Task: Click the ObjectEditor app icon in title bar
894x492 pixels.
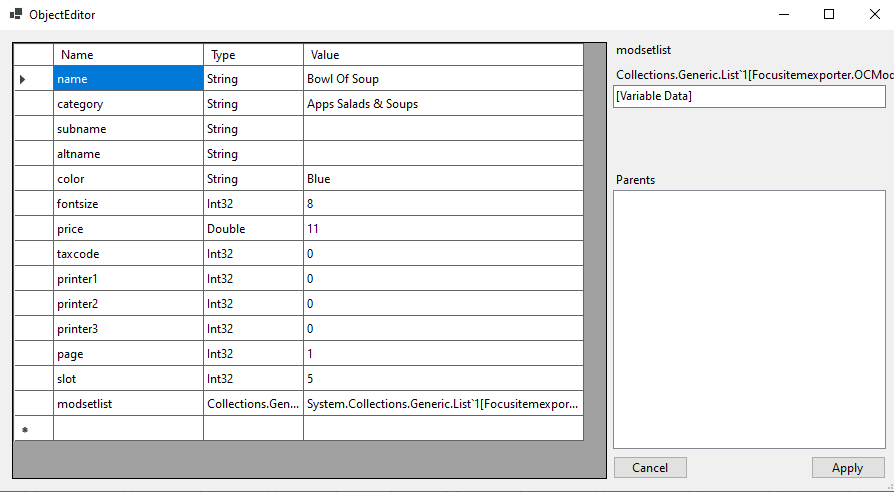Action: tap(16, 15)
